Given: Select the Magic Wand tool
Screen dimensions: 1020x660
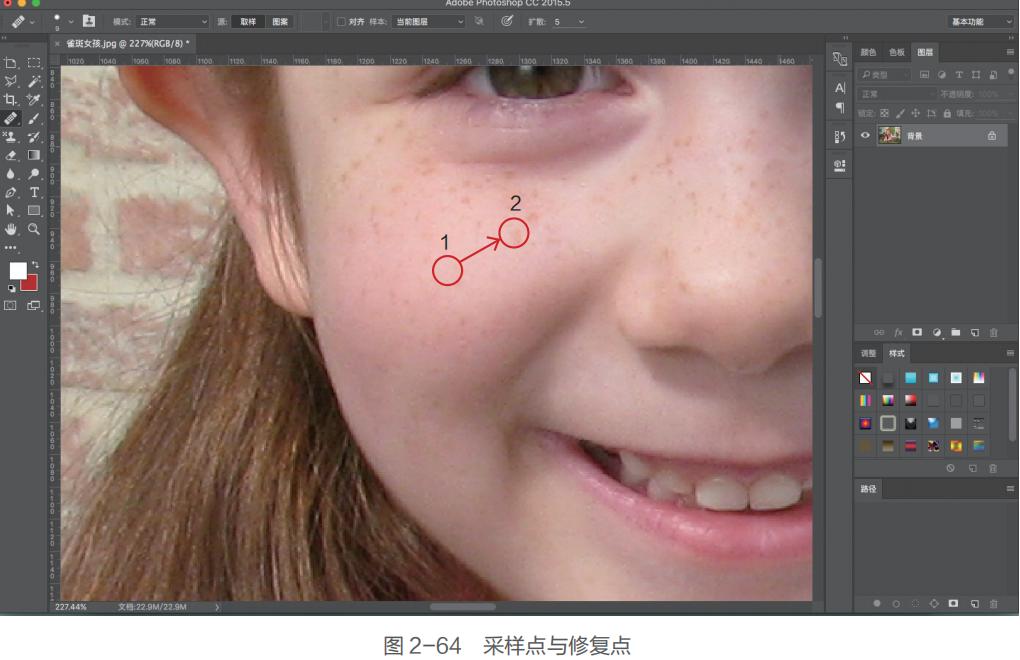Looking at the screenshot, I should (x=34, y=81).
